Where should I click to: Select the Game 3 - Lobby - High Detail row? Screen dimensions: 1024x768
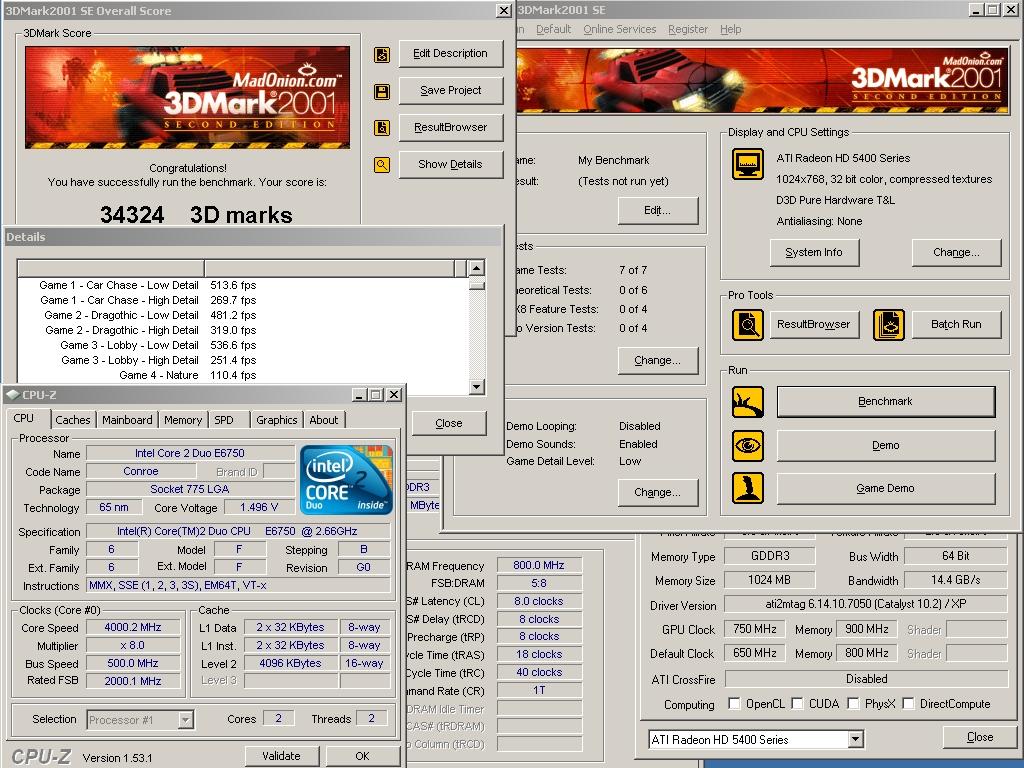(x=242, y=360)
